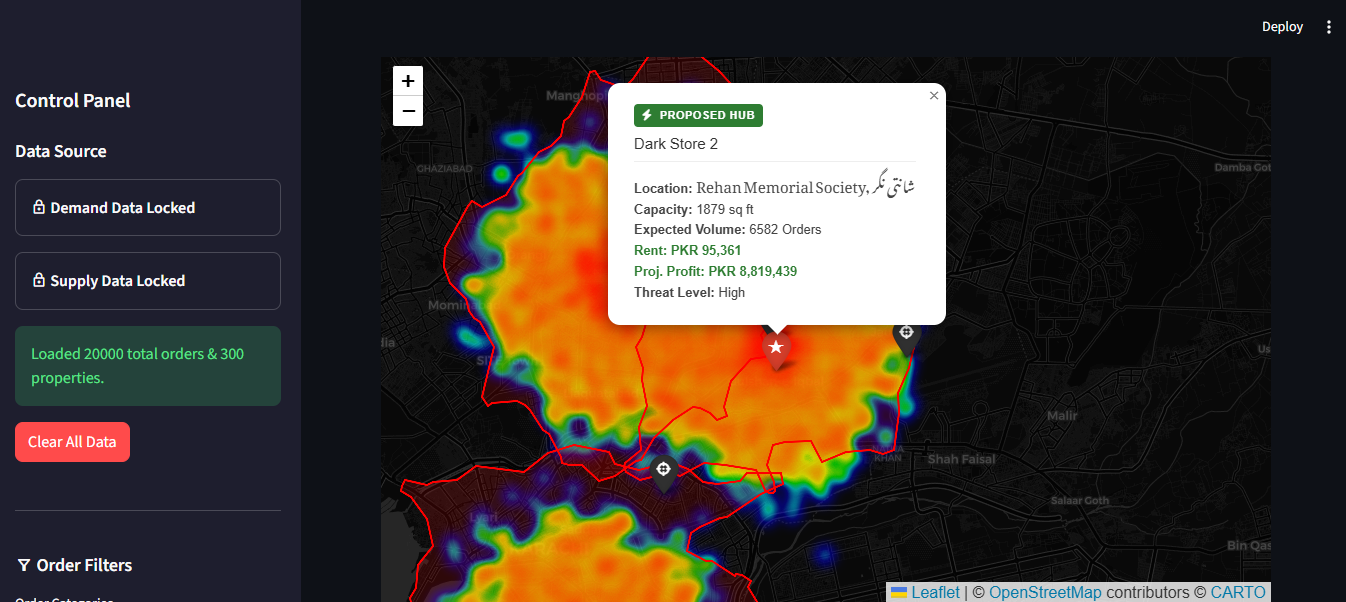This screenshot has width=1346, height=602.
Task: Click Supply Data Locked button
Action: point(148,281)
